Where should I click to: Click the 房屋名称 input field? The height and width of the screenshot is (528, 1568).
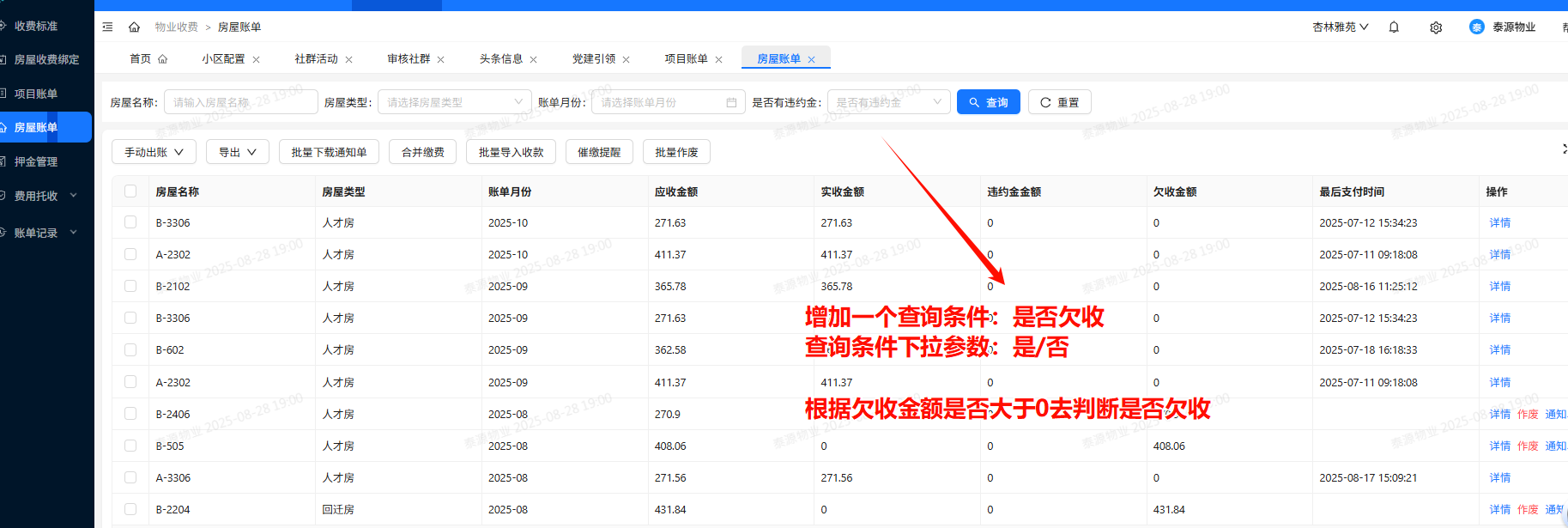[240, 102]
